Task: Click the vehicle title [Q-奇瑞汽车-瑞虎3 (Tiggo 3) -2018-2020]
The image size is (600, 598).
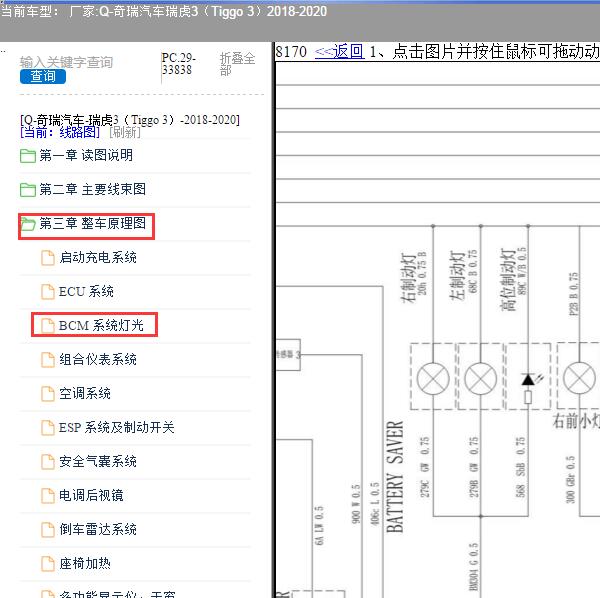Action: pos(130,120)
